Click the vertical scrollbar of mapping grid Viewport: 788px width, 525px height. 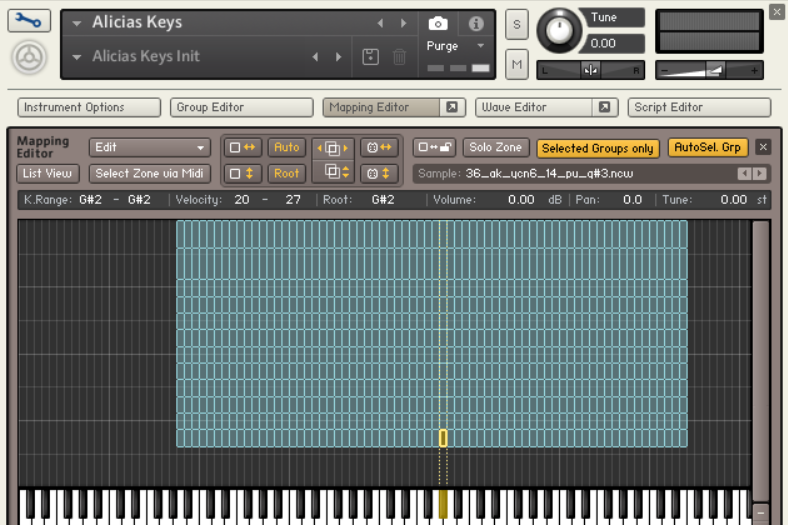[761, 359]
